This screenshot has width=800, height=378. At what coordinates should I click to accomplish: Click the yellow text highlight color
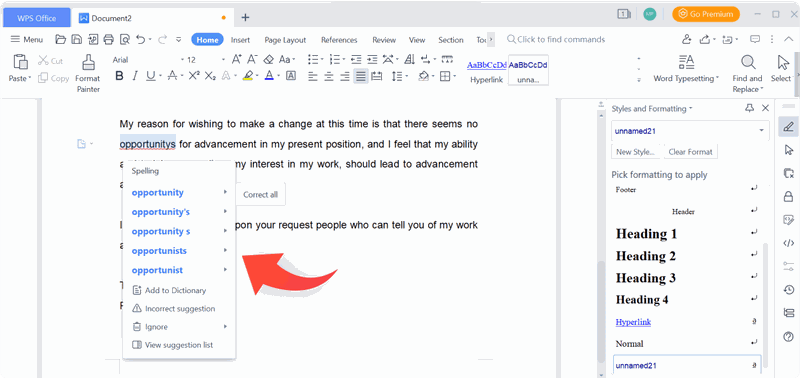click(247, 76)
